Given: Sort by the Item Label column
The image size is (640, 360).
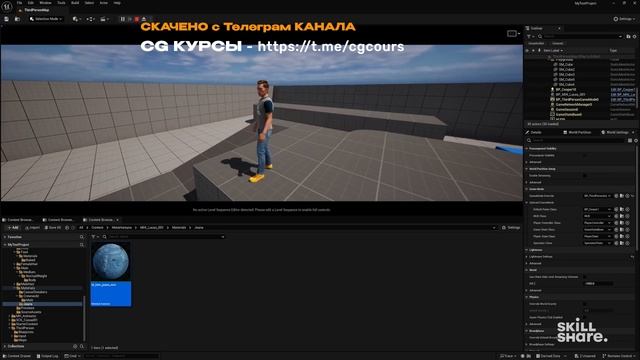Looking at the screenshot, I should (553, 51).
